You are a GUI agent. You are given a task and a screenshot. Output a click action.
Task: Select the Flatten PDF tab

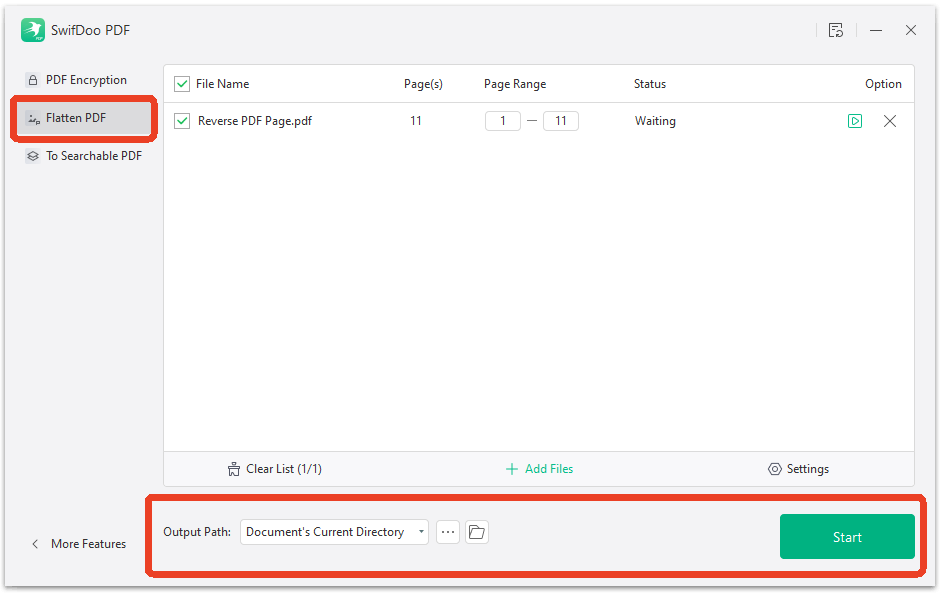(x=84, y=118)
